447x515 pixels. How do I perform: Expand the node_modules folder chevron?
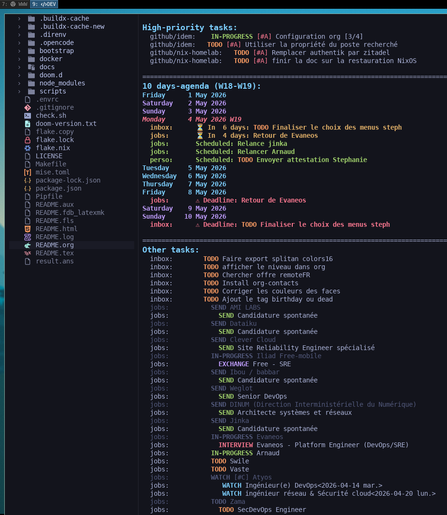coord(19,83)
